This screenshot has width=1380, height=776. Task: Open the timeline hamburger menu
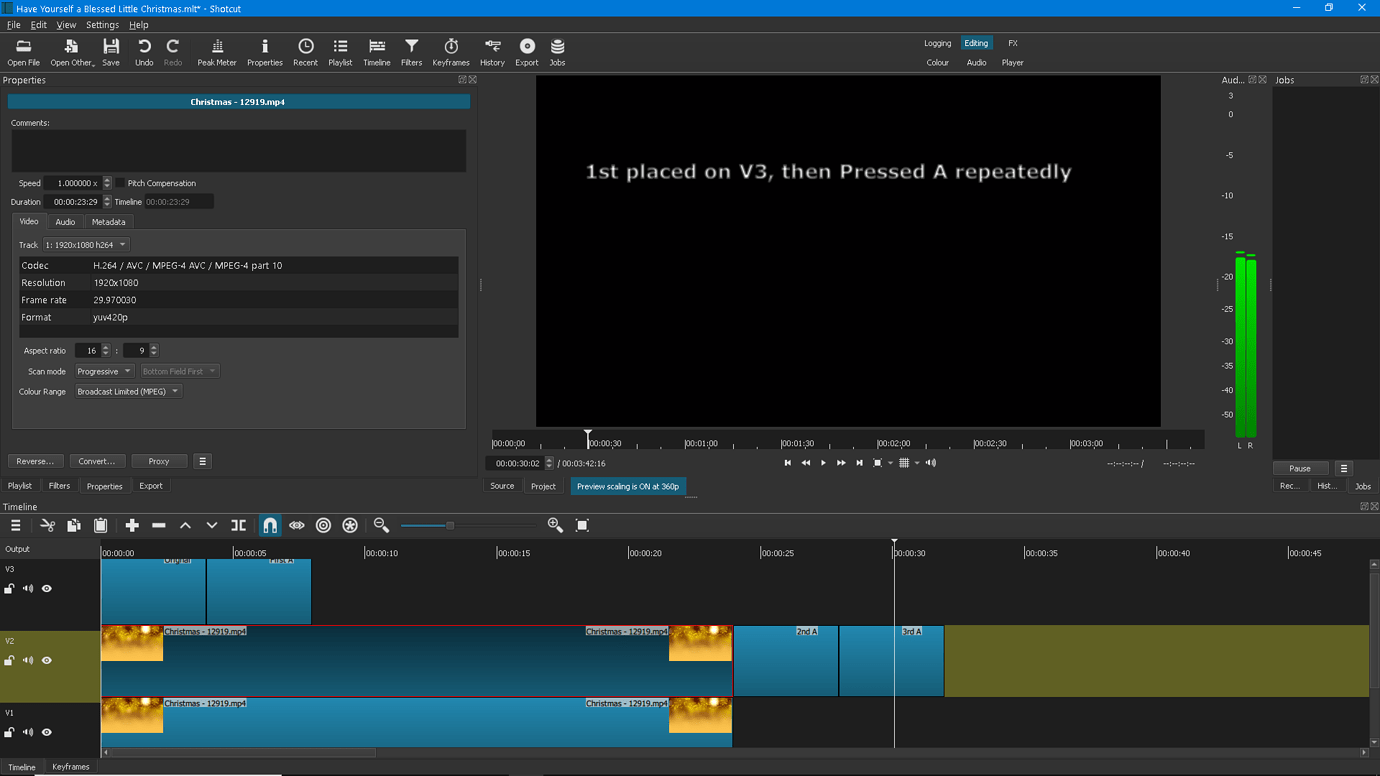coord(15,526)
